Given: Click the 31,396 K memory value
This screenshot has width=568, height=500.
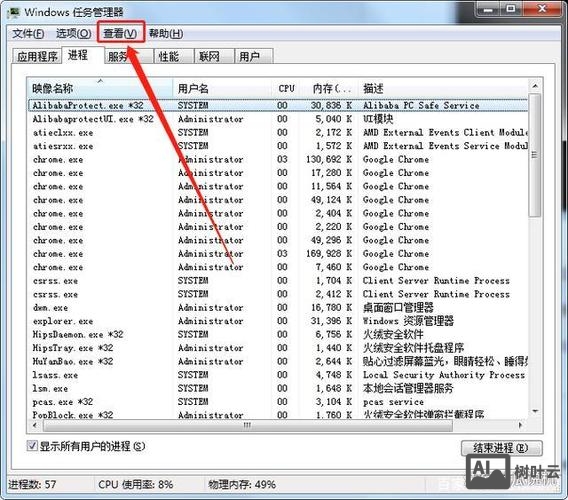Looking at the screenshot, I should (331, 321).
